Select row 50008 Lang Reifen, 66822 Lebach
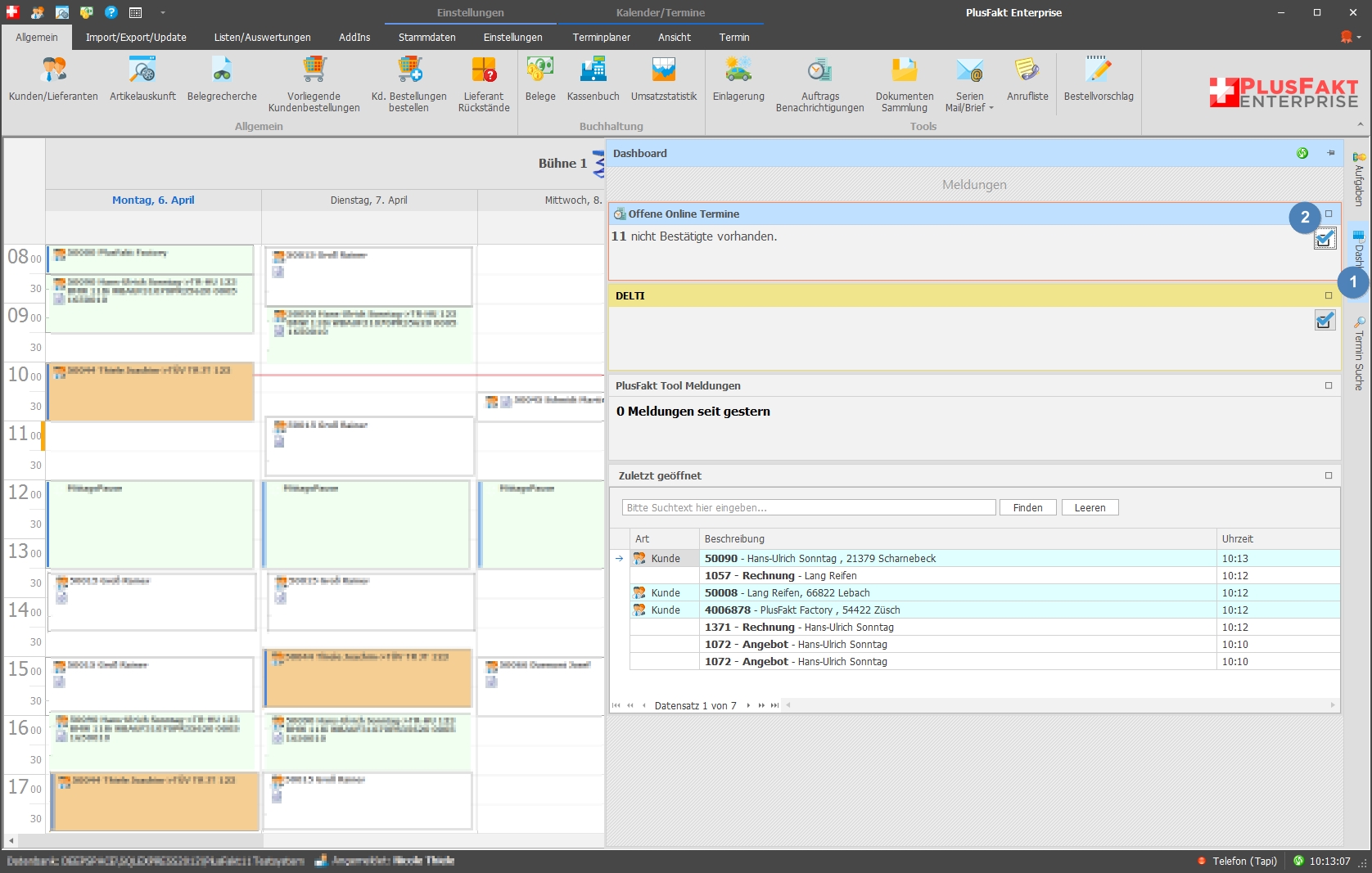1372x873 pixels. tap(985, 592)
